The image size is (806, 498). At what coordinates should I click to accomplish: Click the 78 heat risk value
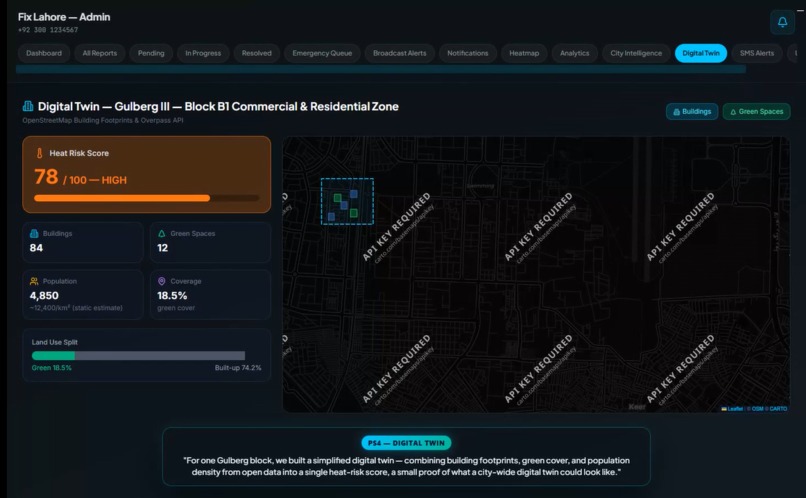click(x=46, y=177)
